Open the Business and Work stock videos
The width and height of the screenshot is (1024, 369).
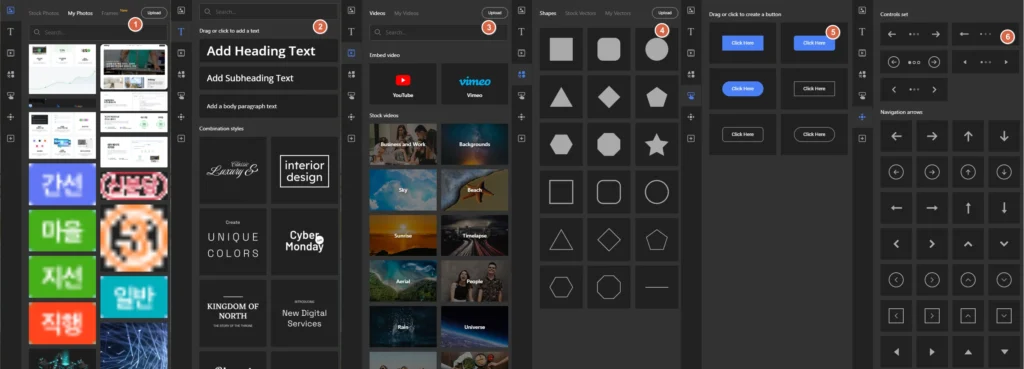click(403, 144)
